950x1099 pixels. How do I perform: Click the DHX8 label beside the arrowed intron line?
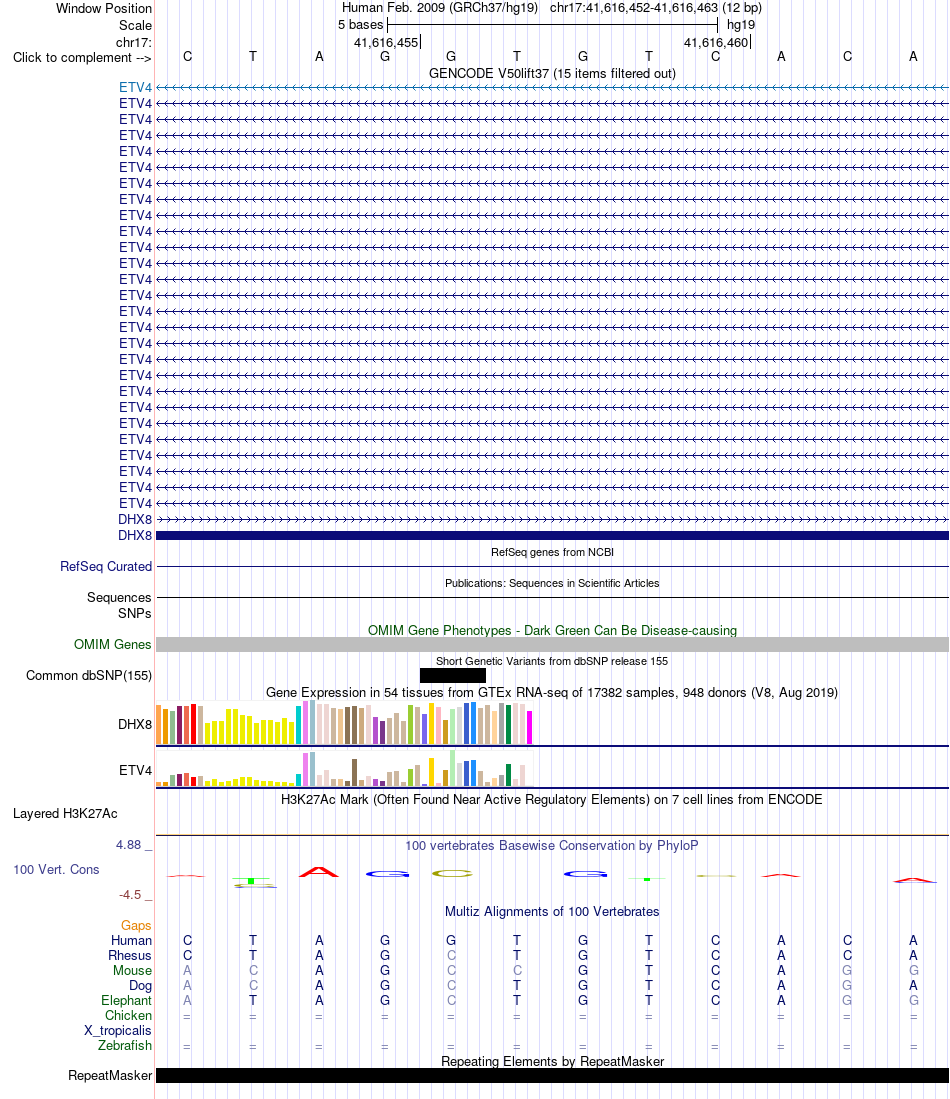click(135, 519)
